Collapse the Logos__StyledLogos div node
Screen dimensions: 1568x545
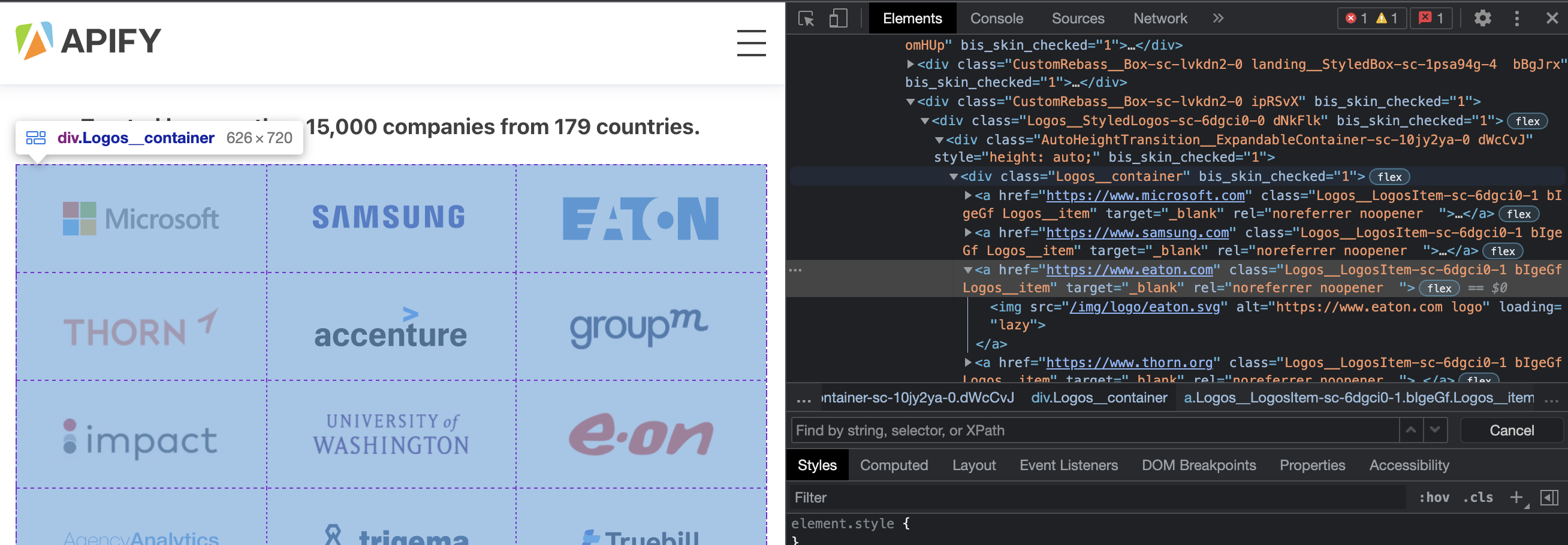tap(925, 121)
